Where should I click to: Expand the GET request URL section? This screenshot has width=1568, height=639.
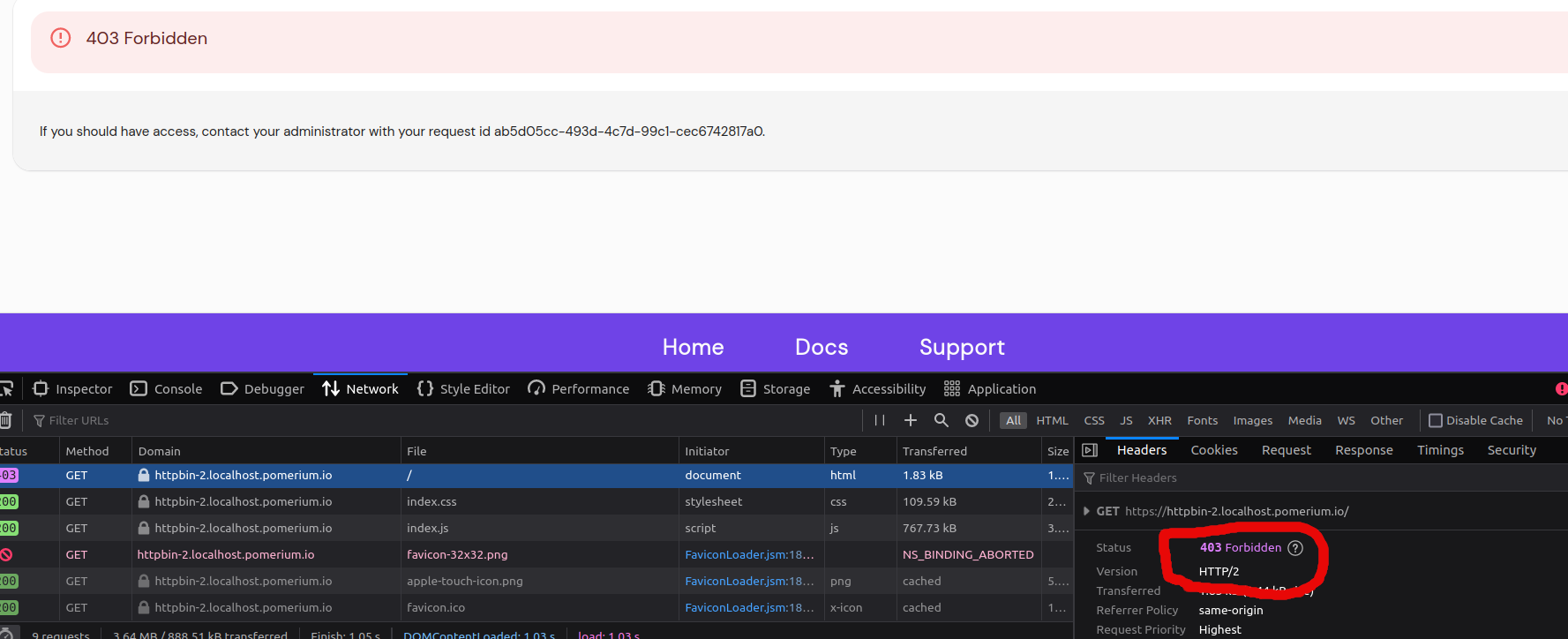(1087, 511)
